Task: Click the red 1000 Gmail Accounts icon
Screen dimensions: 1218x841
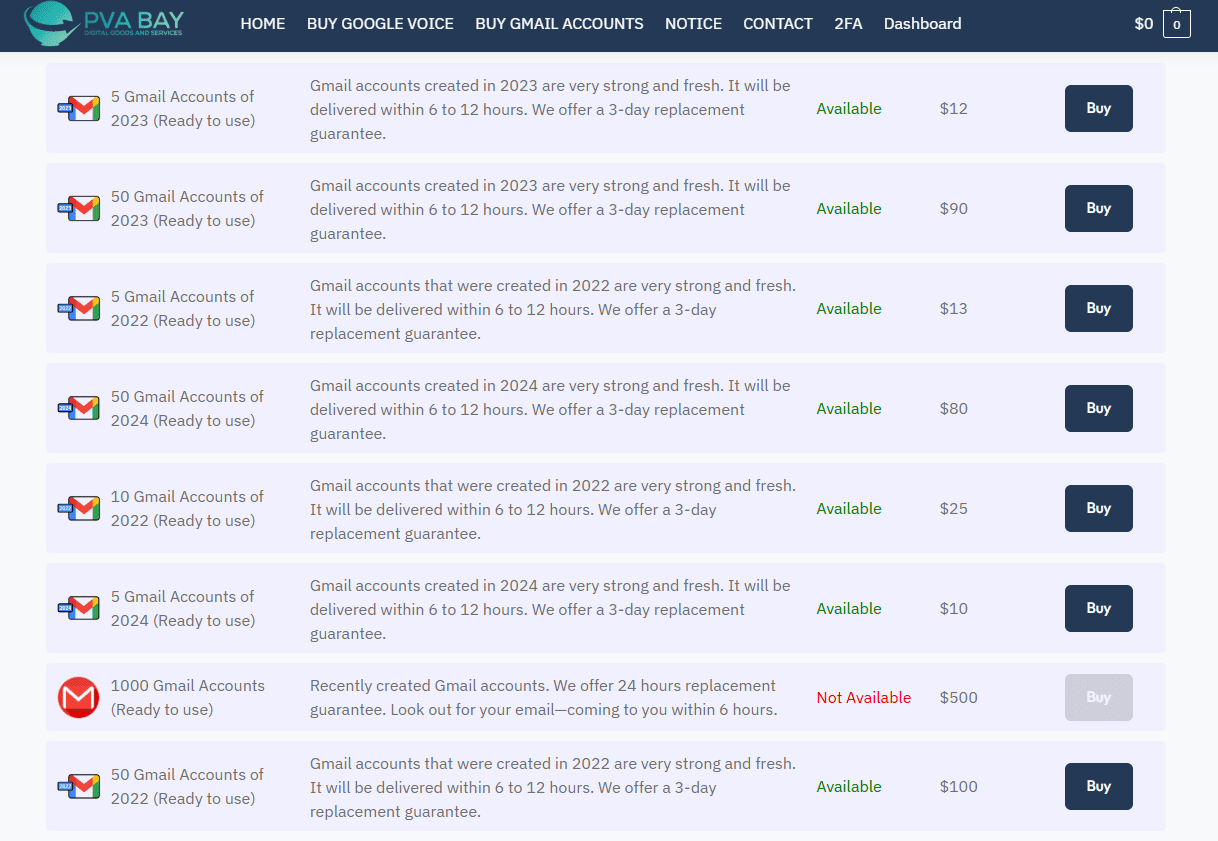Action: click(x=78, y=697)
